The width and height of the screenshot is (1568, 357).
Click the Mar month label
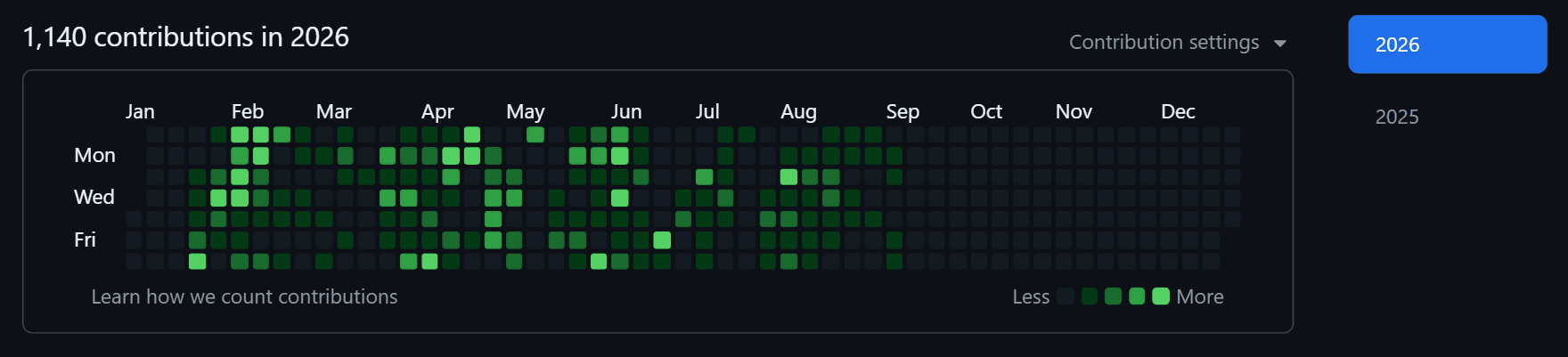tap(334, 111)
